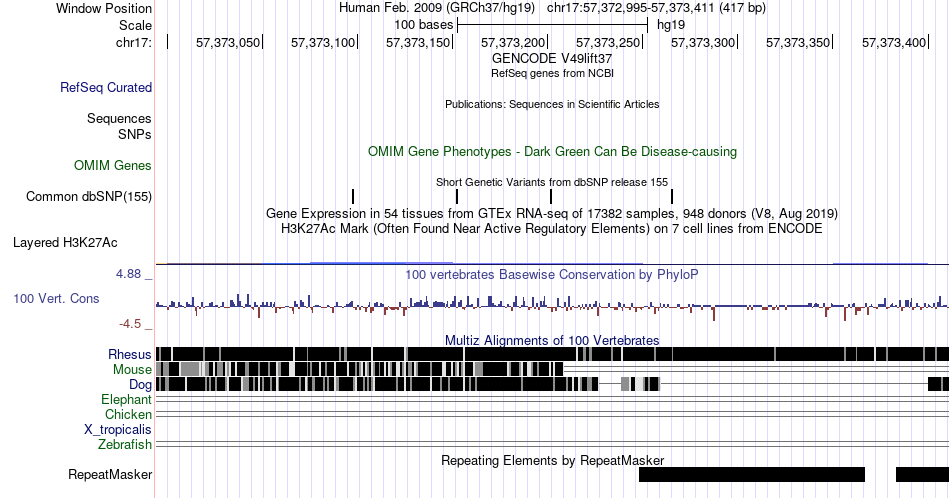Click the PhyloP Basewise Conservation title
950x498 pixels.
[x=552, y=274]
